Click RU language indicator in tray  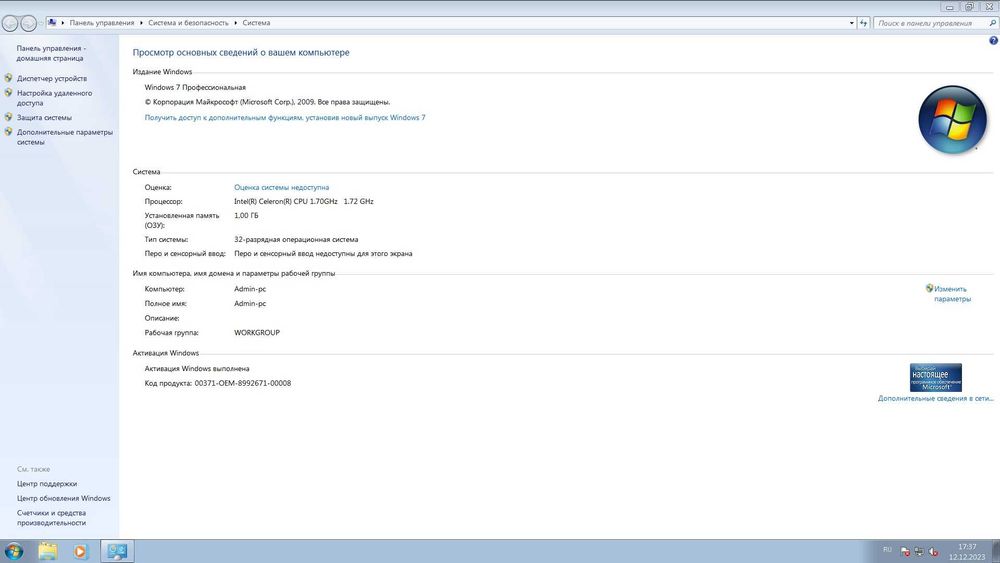point(887,550)
